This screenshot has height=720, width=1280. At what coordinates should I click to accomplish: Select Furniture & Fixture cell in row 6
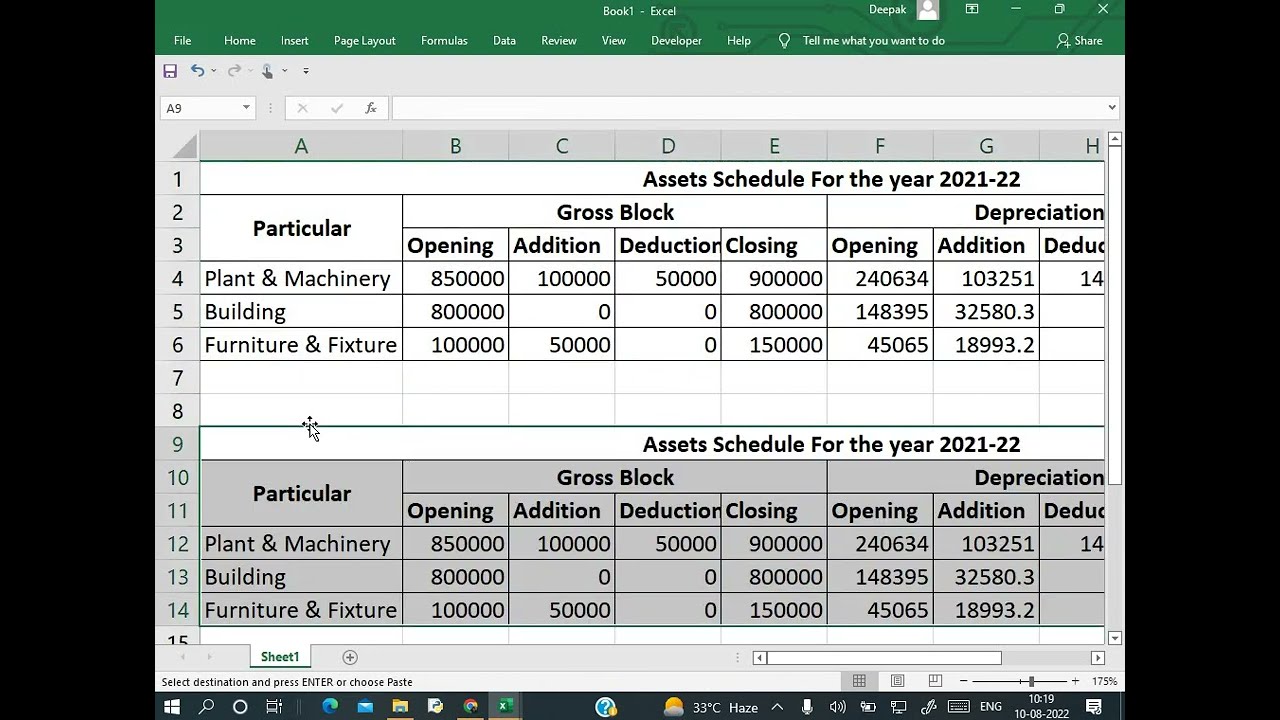coord(301,345)
